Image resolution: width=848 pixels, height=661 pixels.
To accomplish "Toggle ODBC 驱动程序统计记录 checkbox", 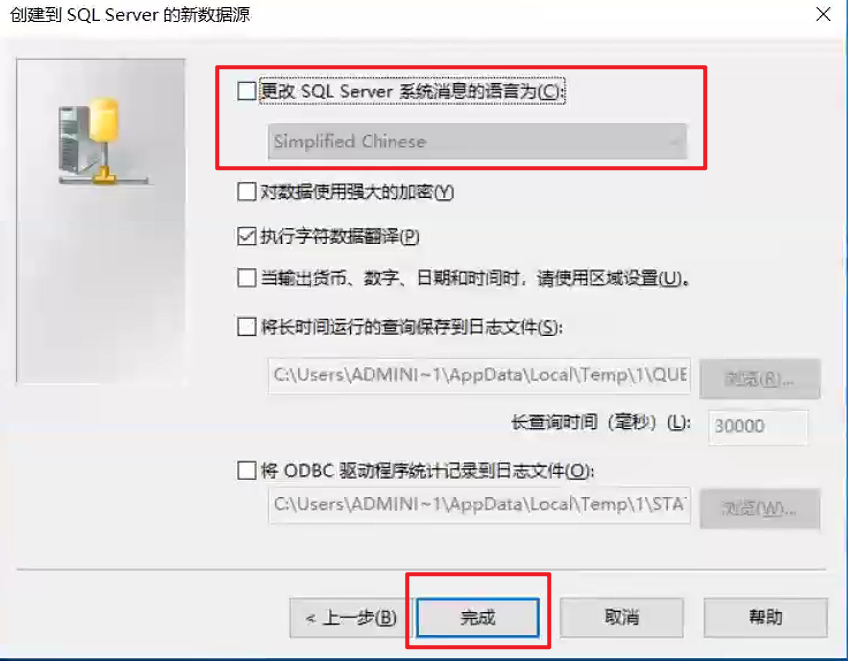I will [x=247, y=470].
